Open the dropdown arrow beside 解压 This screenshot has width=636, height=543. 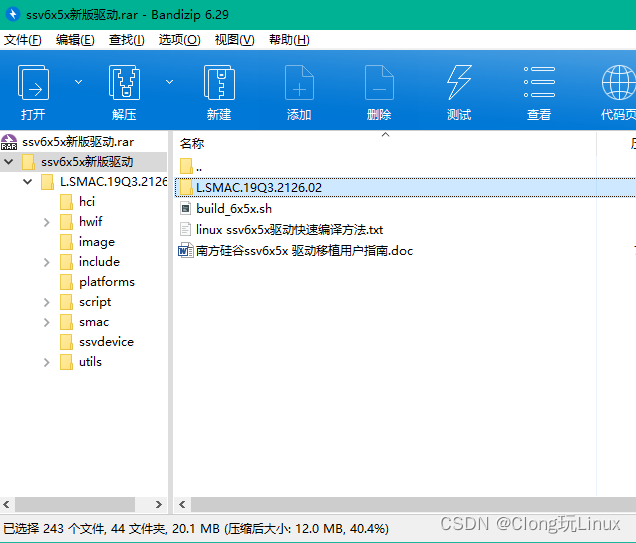tap(170, 82)
